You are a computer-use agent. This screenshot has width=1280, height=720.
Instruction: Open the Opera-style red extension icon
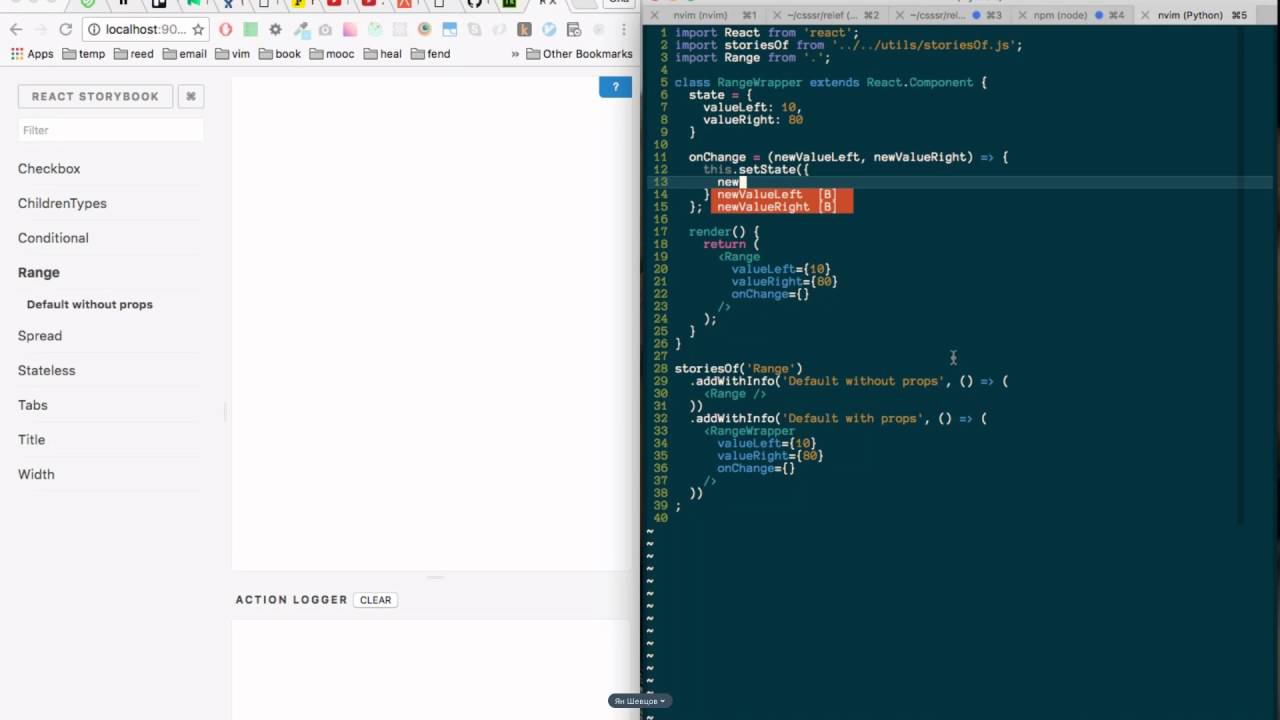226,30
